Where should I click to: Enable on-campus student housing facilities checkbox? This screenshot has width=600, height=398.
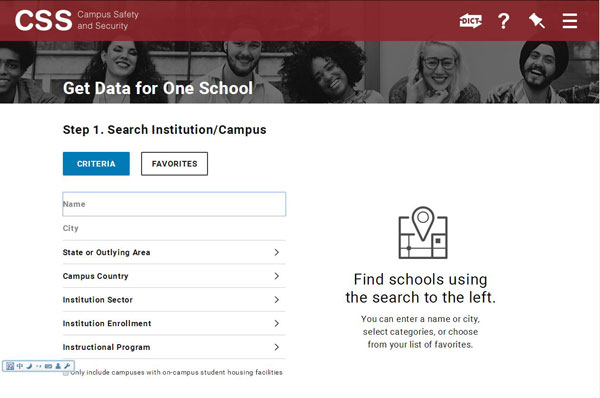click(66, 373)
